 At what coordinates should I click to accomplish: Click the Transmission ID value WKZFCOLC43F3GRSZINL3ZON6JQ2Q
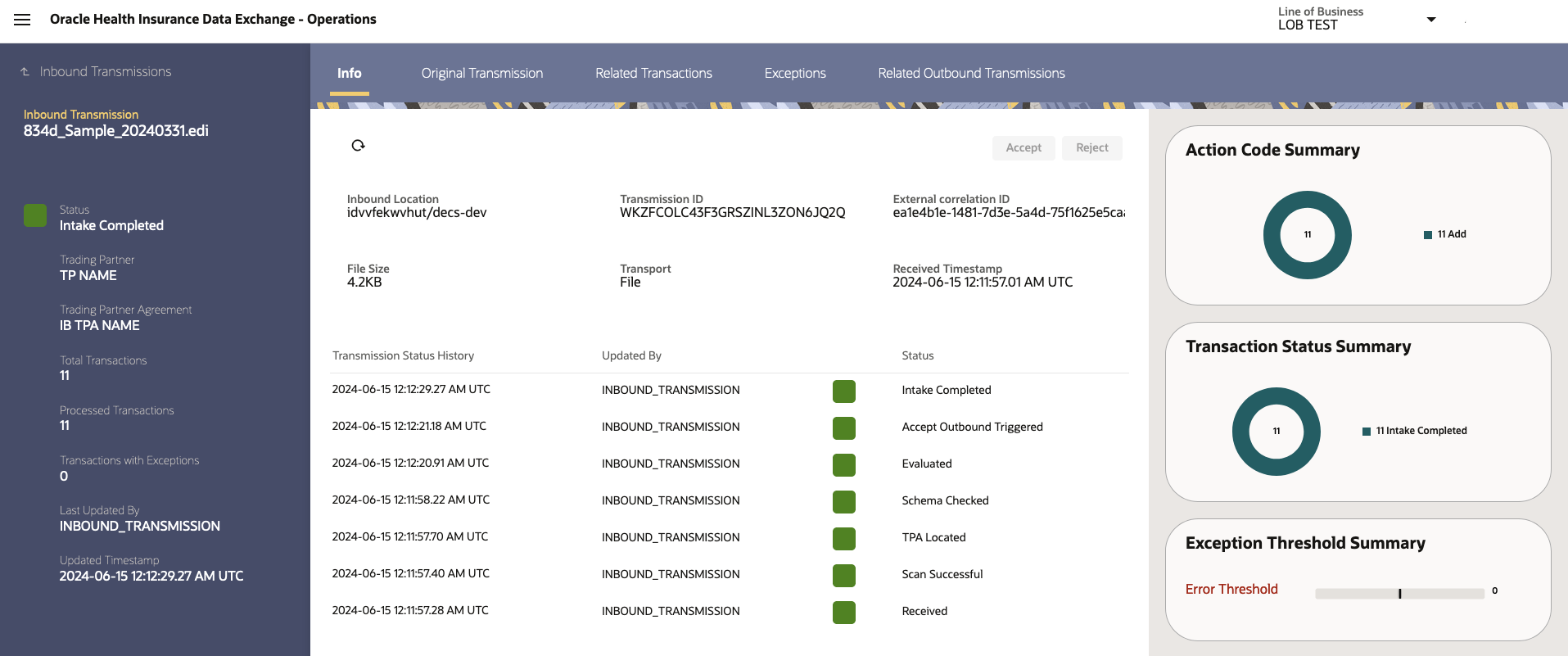coord(733,213)
